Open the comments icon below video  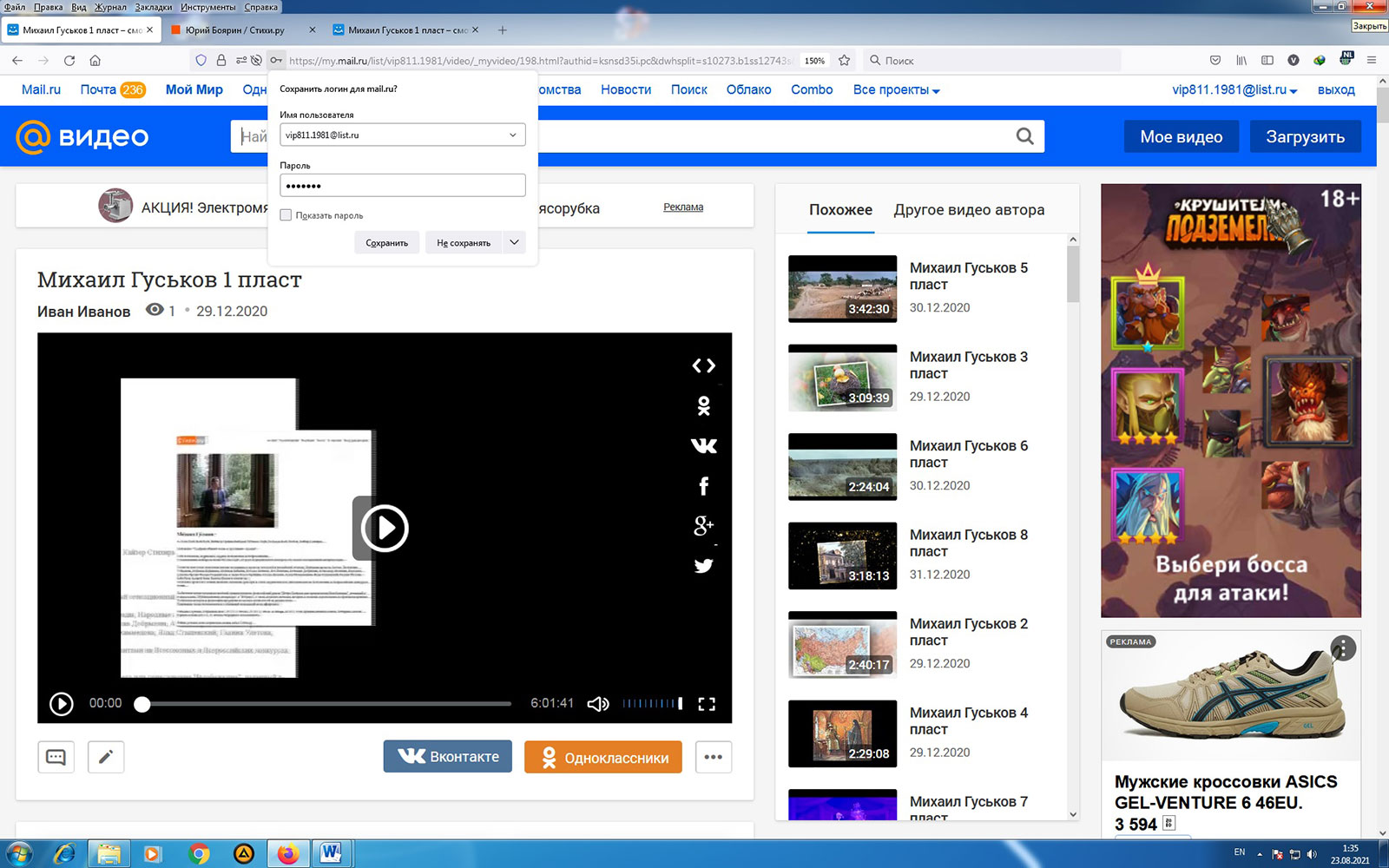(x=56, y=757)
